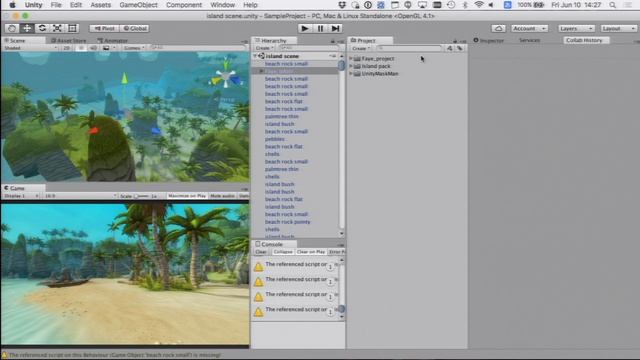640x360 pixels.
Task: Select the Move tool in the toolbar
Action: click(27, 28)
